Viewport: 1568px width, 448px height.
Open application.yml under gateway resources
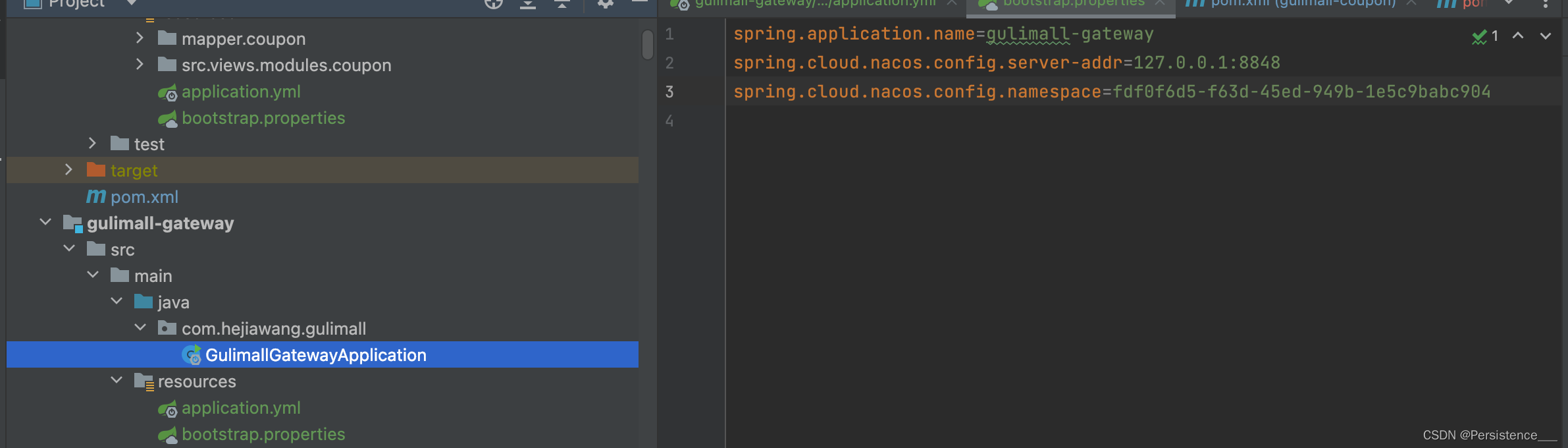click(241, 408)
